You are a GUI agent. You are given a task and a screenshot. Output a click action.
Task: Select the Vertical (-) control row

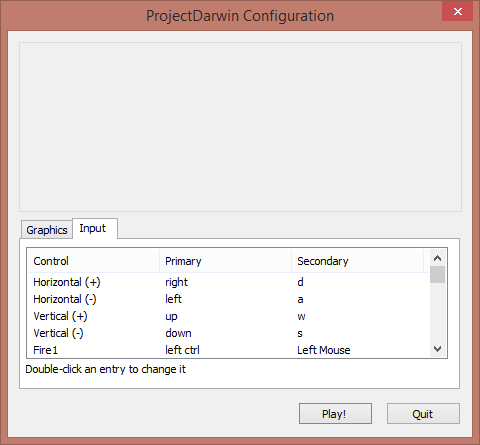[228, 333]
